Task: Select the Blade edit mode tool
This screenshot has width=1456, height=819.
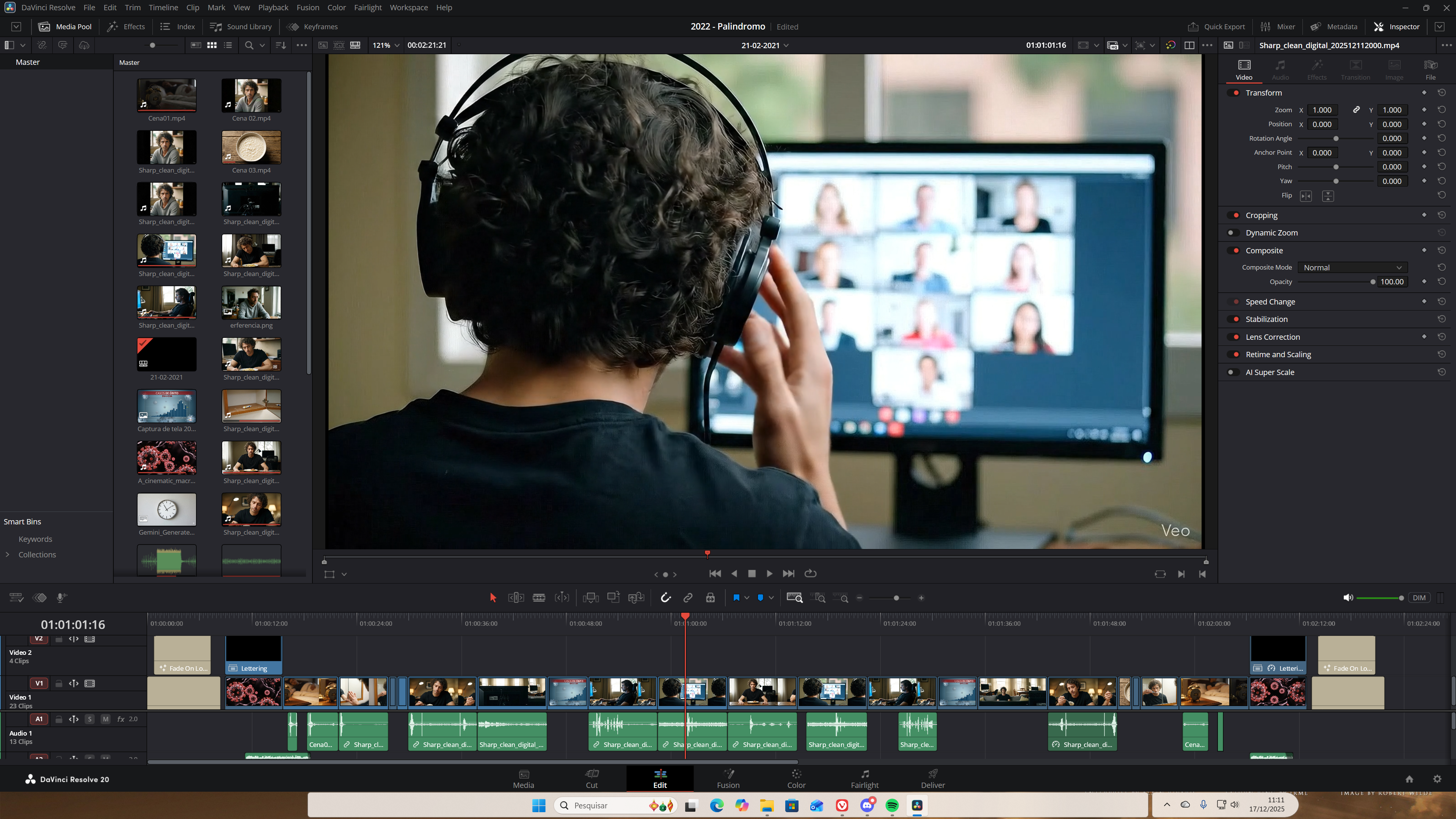Action: pyautogui.click(x=539, y=598)
